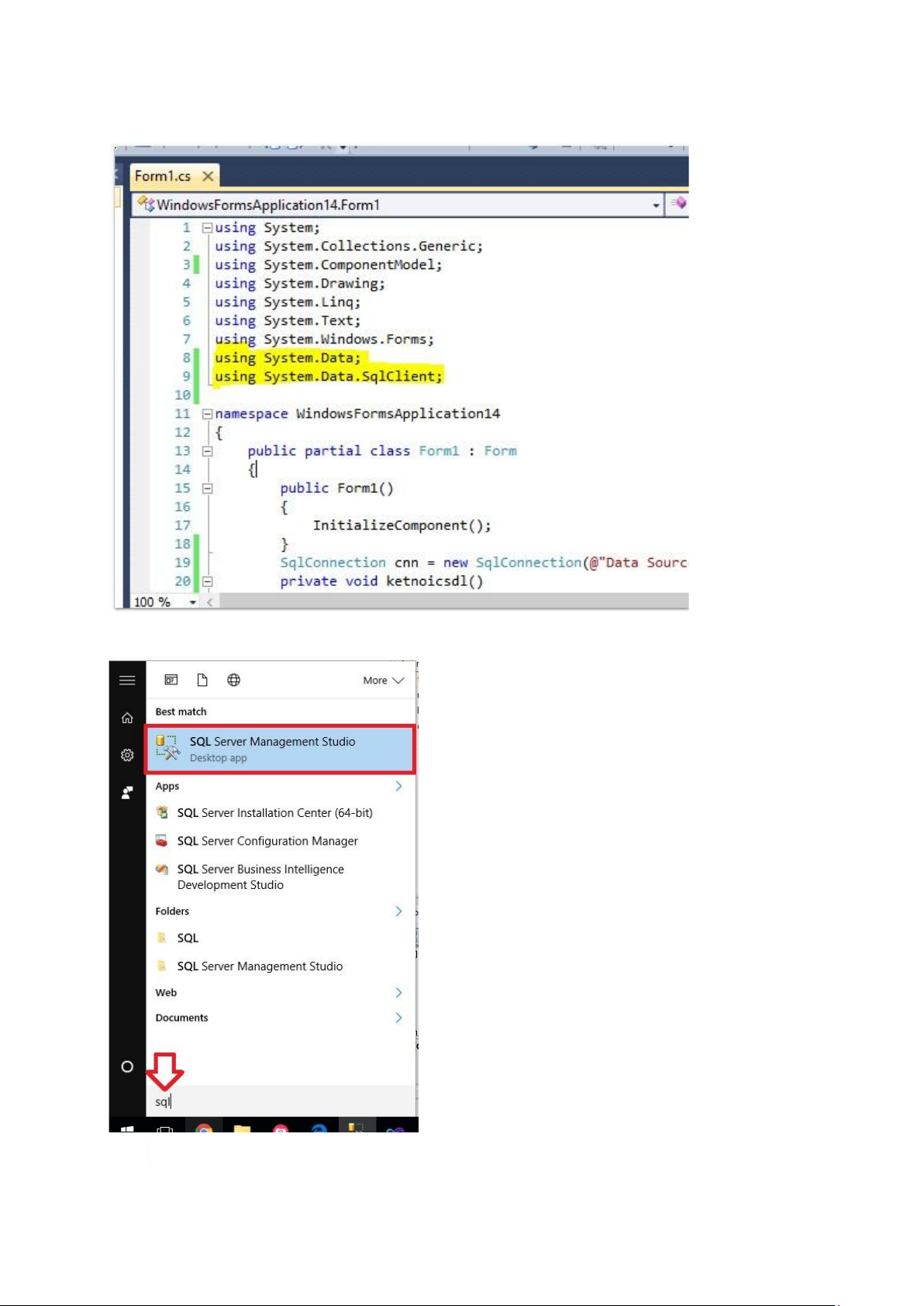Open the Windows Start button
924x1306 pixels.
[127, 1128]
